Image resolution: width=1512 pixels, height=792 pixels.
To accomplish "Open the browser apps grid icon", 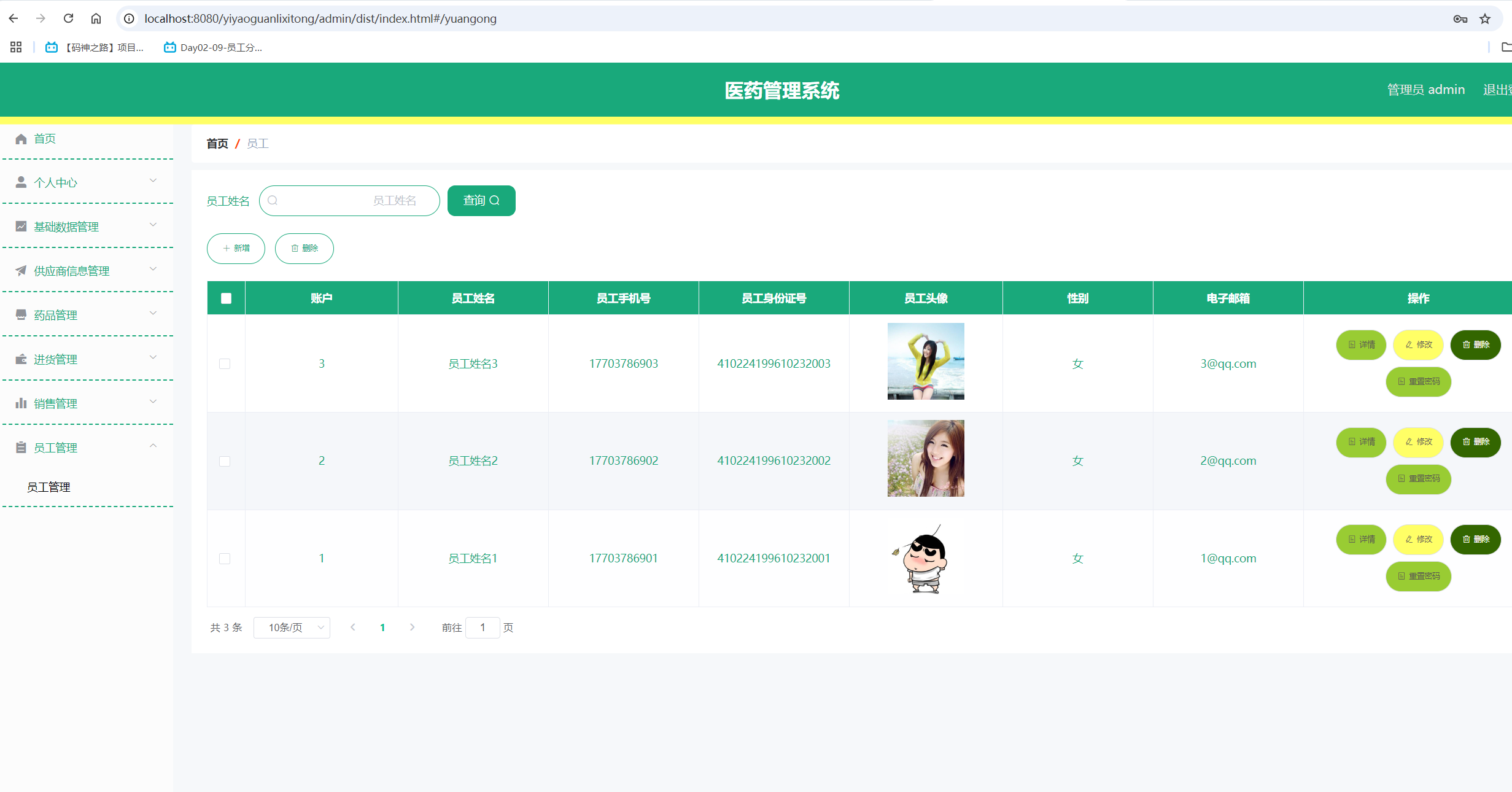I will [x=16, y=47].
